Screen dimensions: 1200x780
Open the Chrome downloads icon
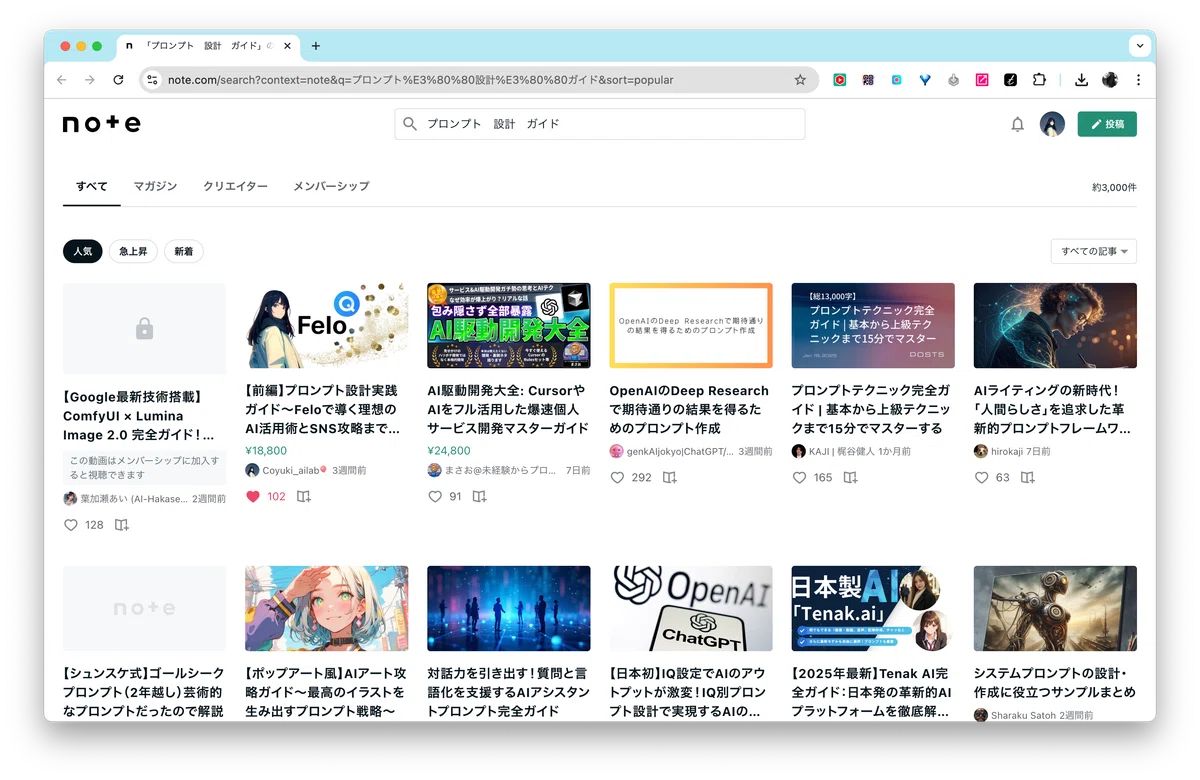pyautogui.click(x=1081, y=80)
